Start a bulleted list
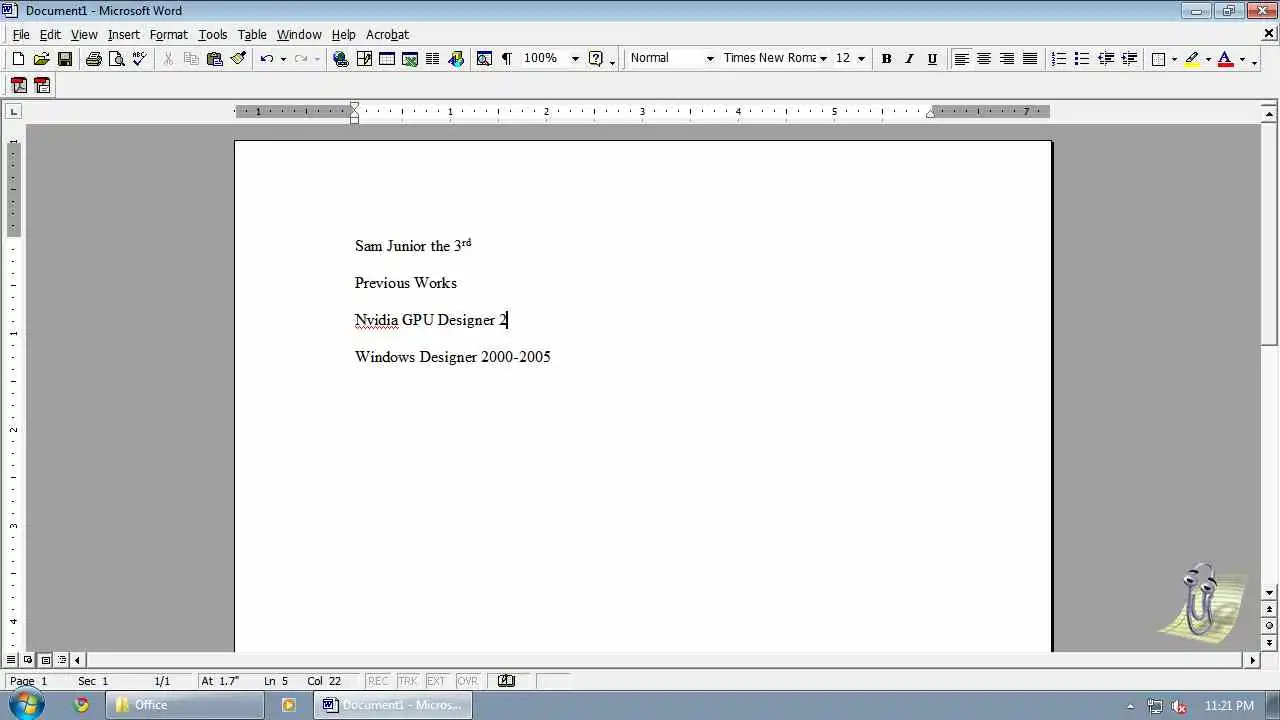This screenshot has height=720, width=1280. click(1082, 59)
